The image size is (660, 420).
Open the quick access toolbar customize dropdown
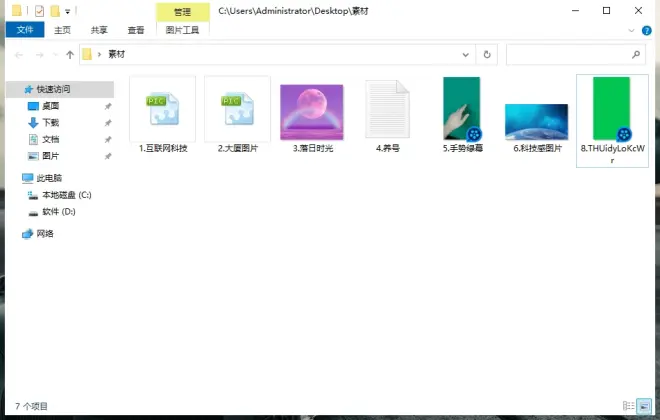pyautogui.click(x=68, y=11)
